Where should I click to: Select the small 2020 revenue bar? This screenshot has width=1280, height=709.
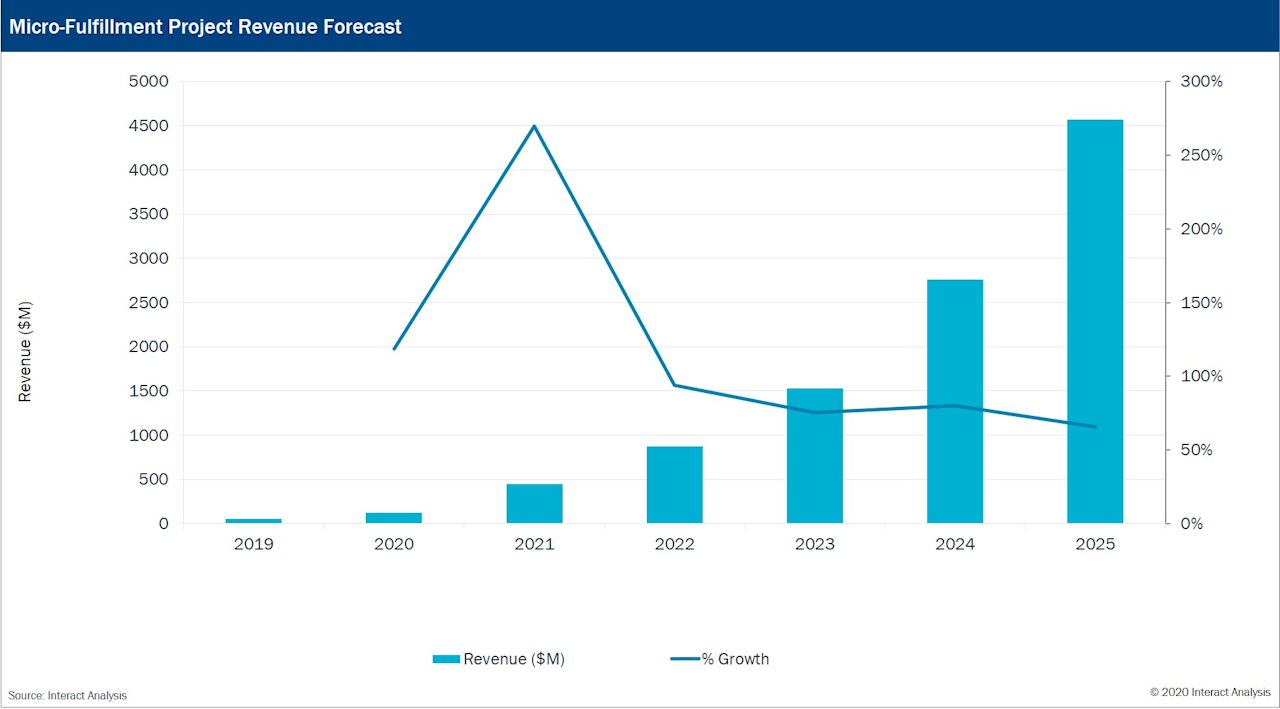click(x=394, y=518)
